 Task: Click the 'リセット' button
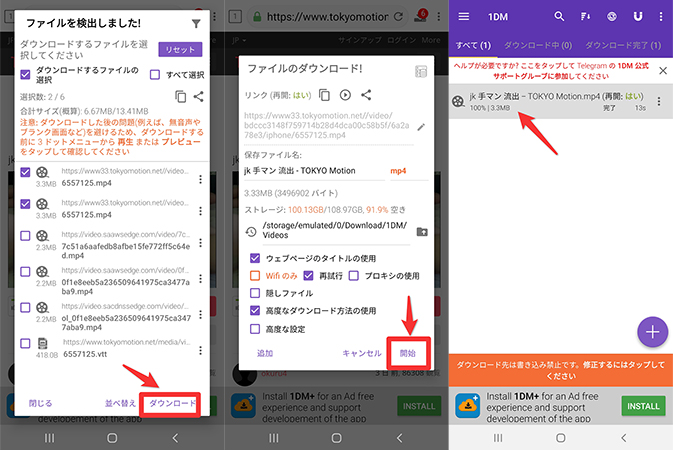(x=180, y=49)
